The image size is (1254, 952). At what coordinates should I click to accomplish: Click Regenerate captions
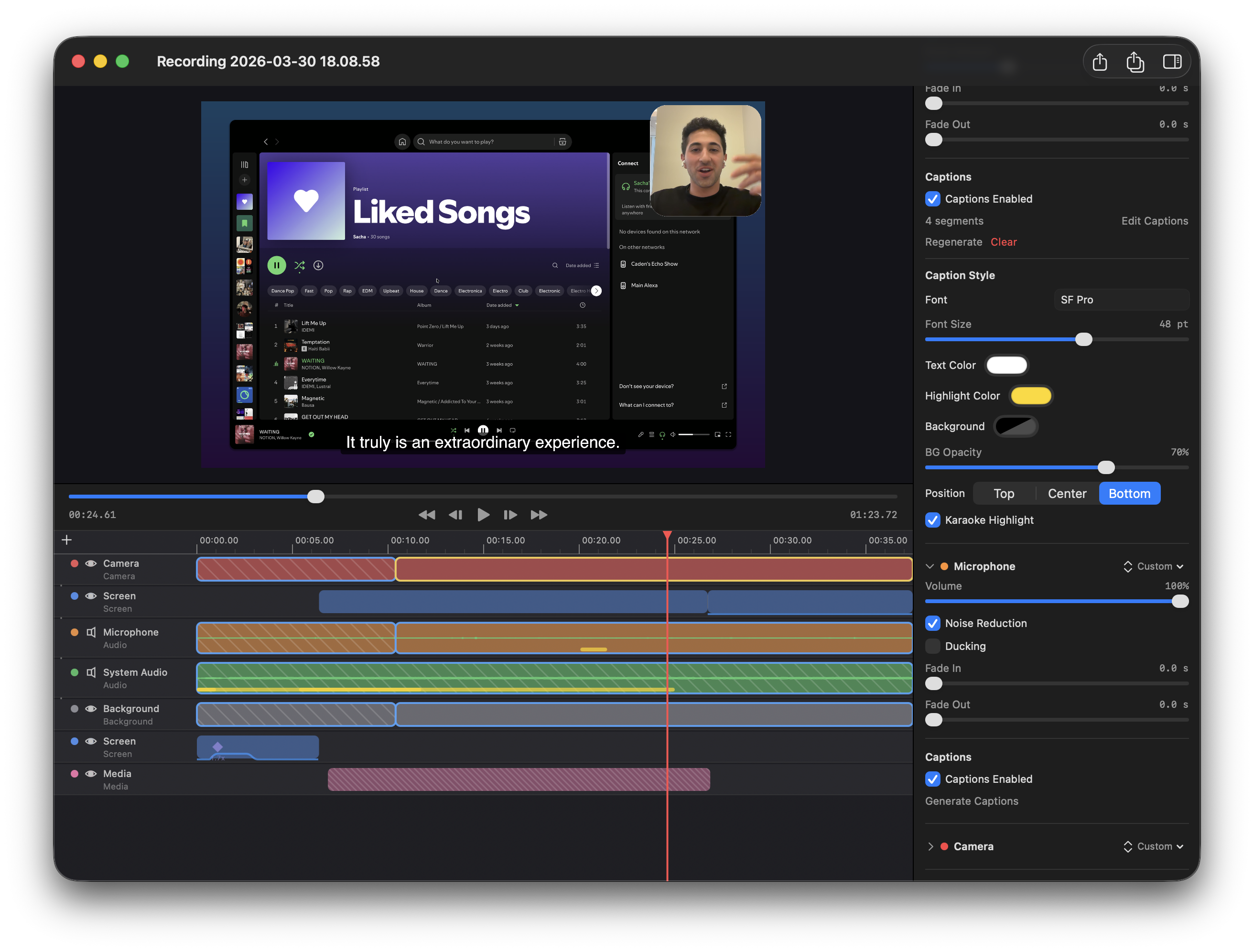tap(953, 242)
